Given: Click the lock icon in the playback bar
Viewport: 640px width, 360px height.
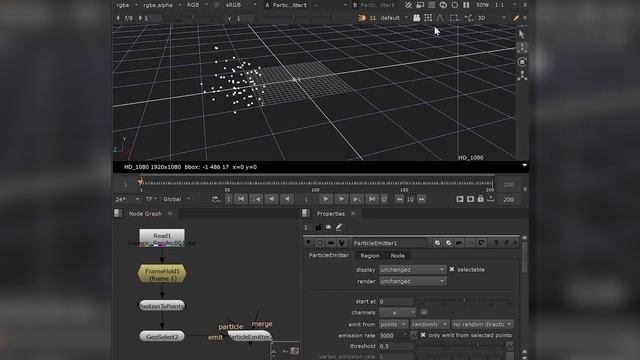Looking at the screenshot, I should pyautogui.click(x=480, y=199).
